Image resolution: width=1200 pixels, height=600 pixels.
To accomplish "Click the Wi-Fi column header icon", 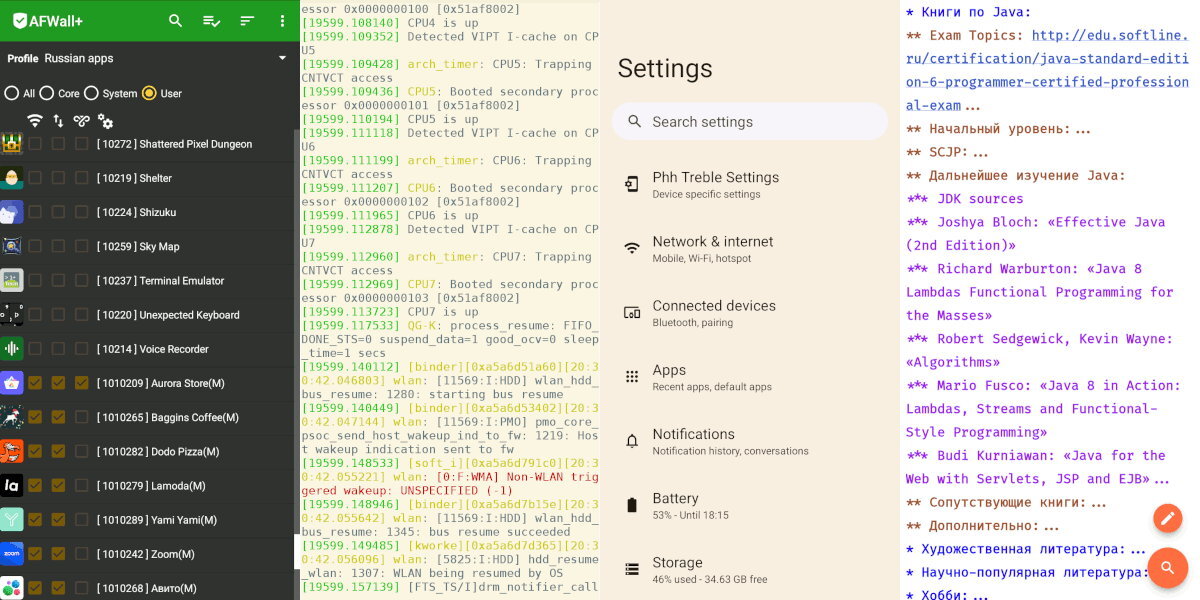I will (x=35, y=121).
